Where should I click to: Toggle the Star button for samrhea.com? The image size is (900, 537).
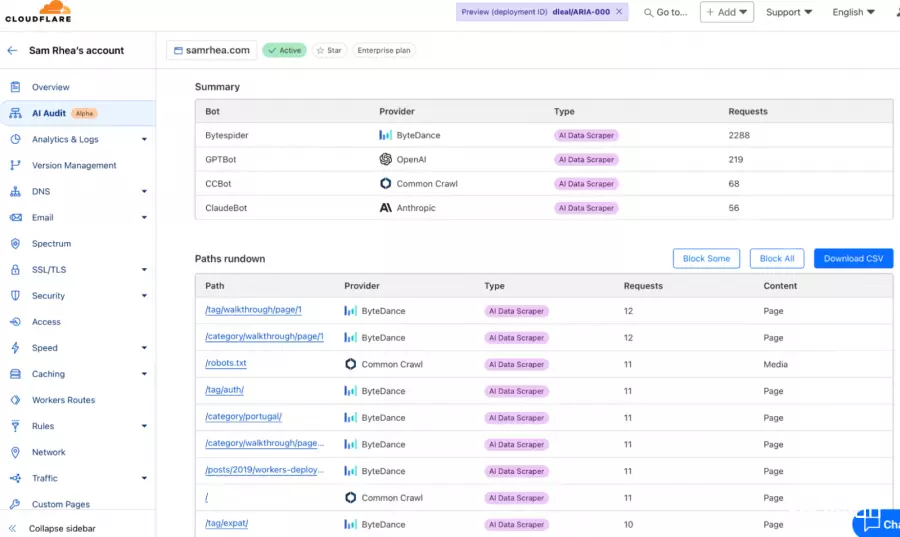click(x=329, y=50)
